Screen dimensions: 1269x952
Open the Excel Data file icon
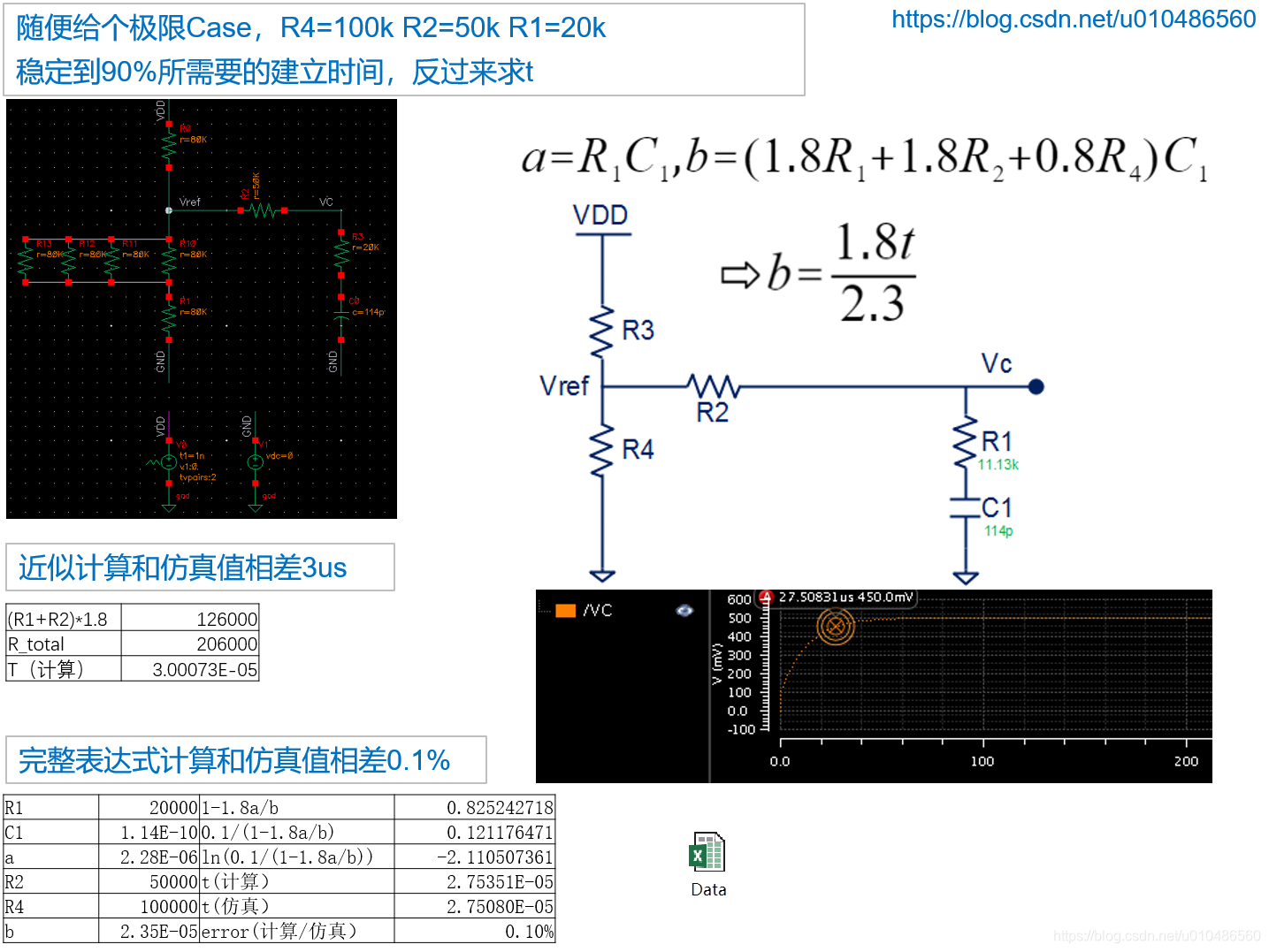click(707, 854)
